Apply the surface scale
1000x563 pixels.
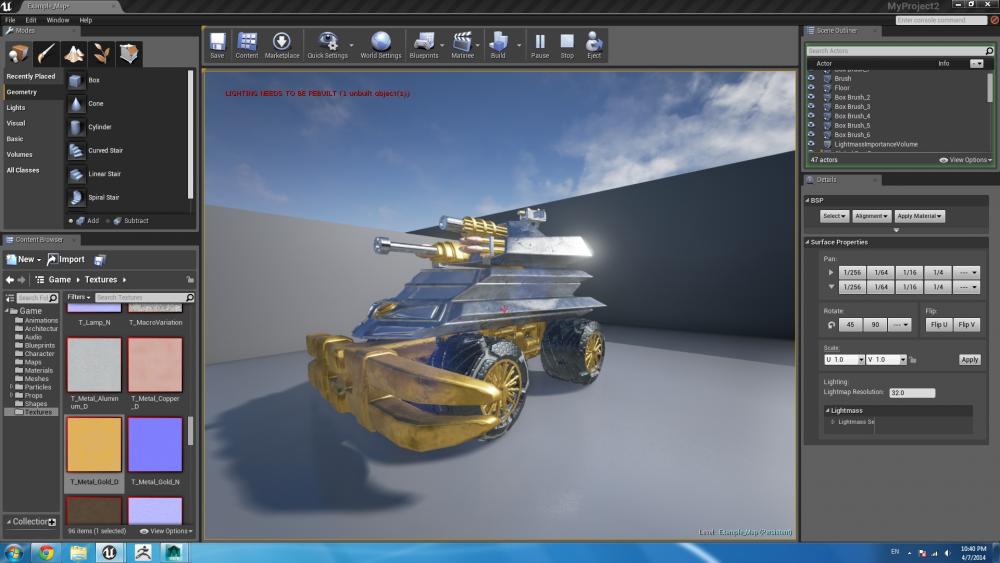(969, 360)
